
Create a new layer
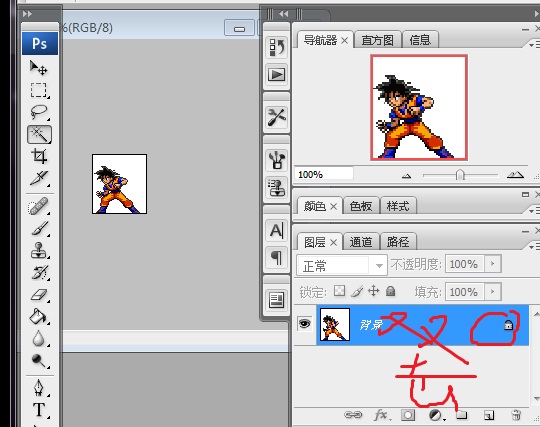[489, 415]
